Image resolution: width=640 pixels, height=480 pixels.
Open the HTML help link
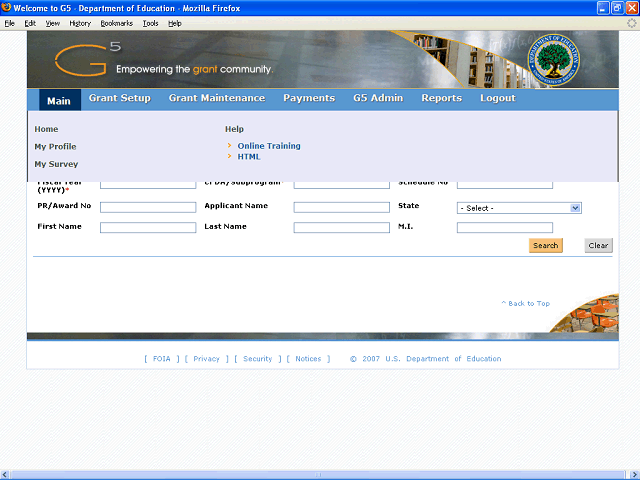tap(249, 156)
